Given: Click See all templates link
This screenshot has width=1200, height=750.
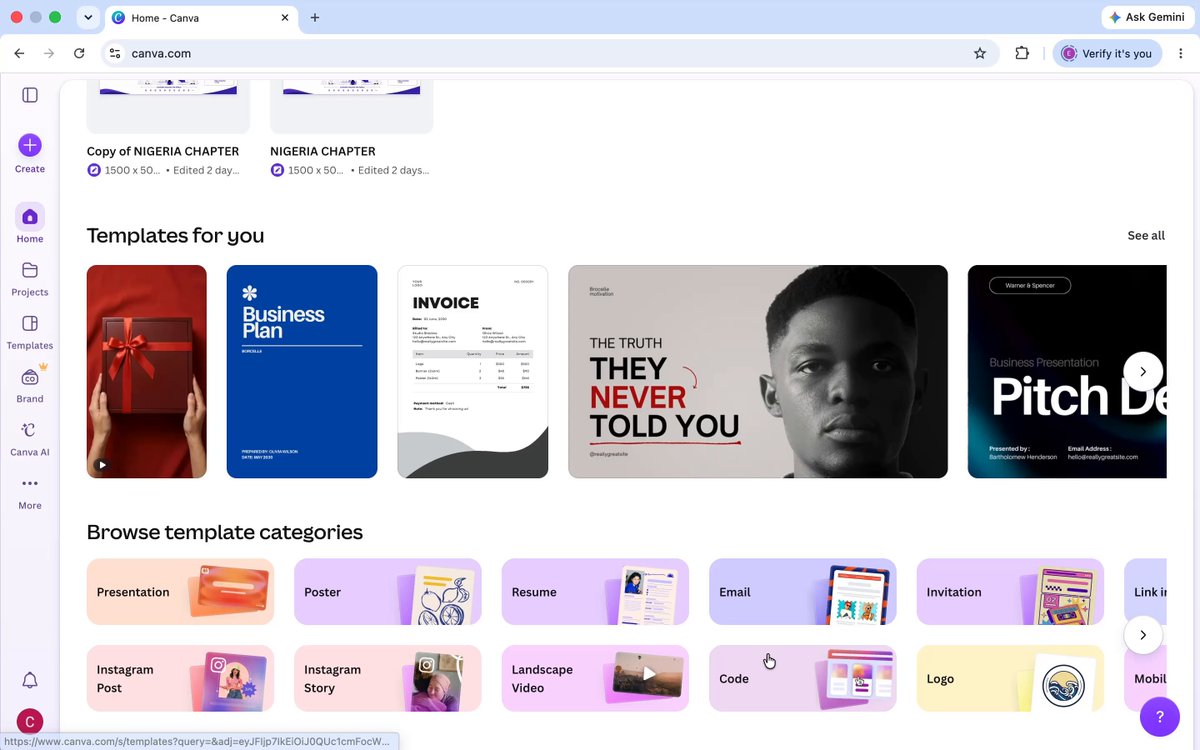Looking at the screenshot, I should pyautogui.click(x=1146, y=236).
